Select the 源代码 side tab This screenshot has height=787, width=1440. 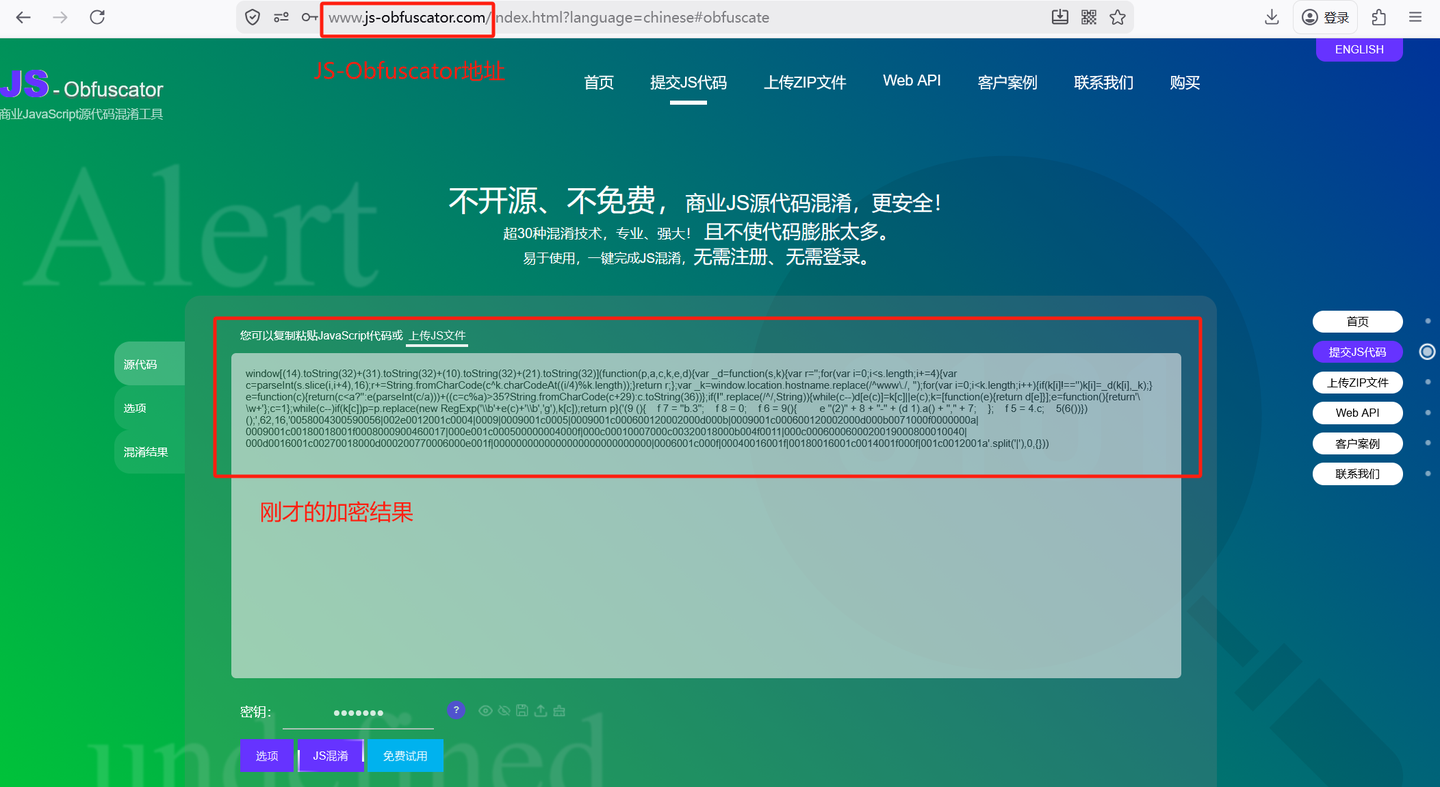point(150,364)
